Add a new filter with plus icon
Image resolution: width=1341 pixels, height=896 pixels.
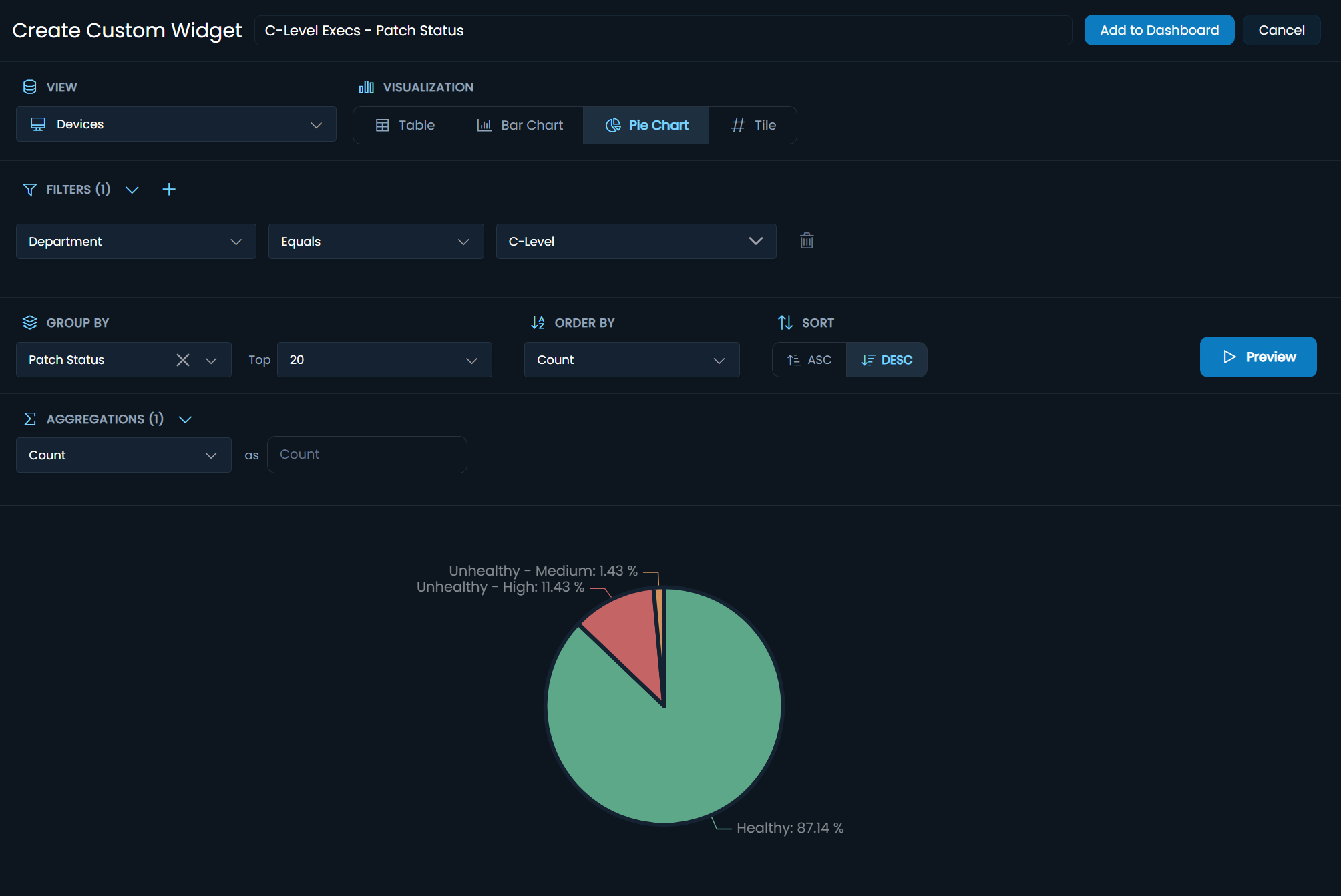[169, 190]
